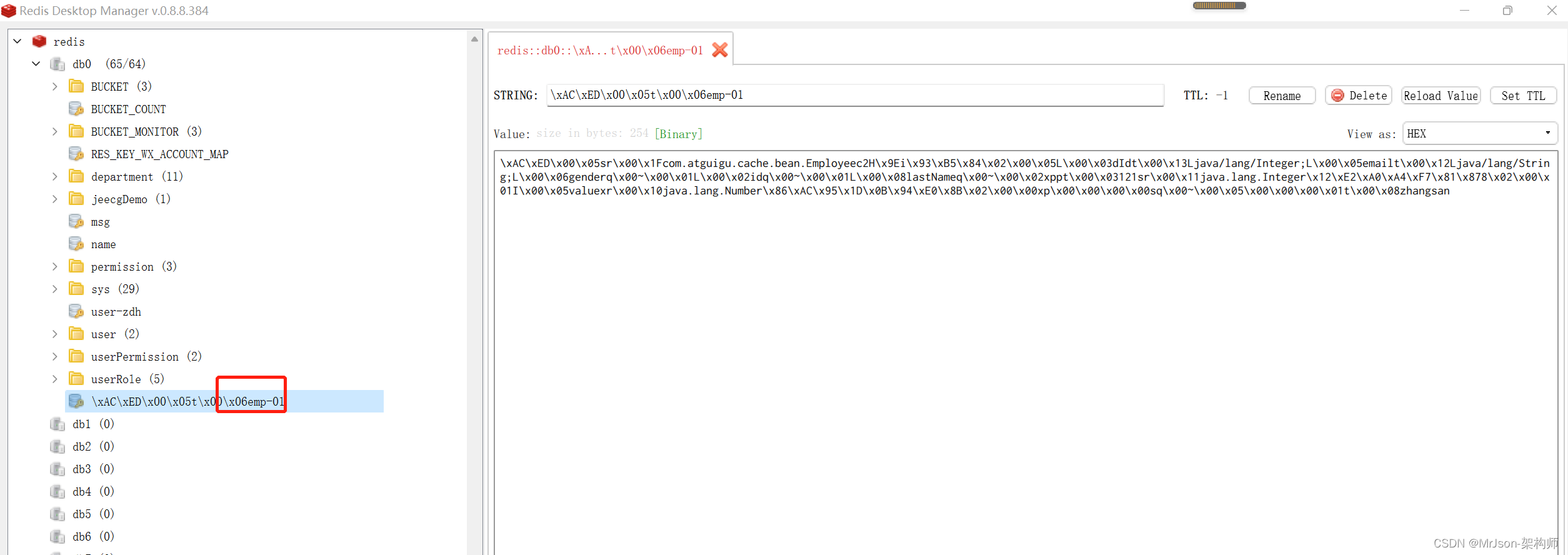The image size is (1568, 555).
Task: Select the name key
Action: tap(103, 244)
